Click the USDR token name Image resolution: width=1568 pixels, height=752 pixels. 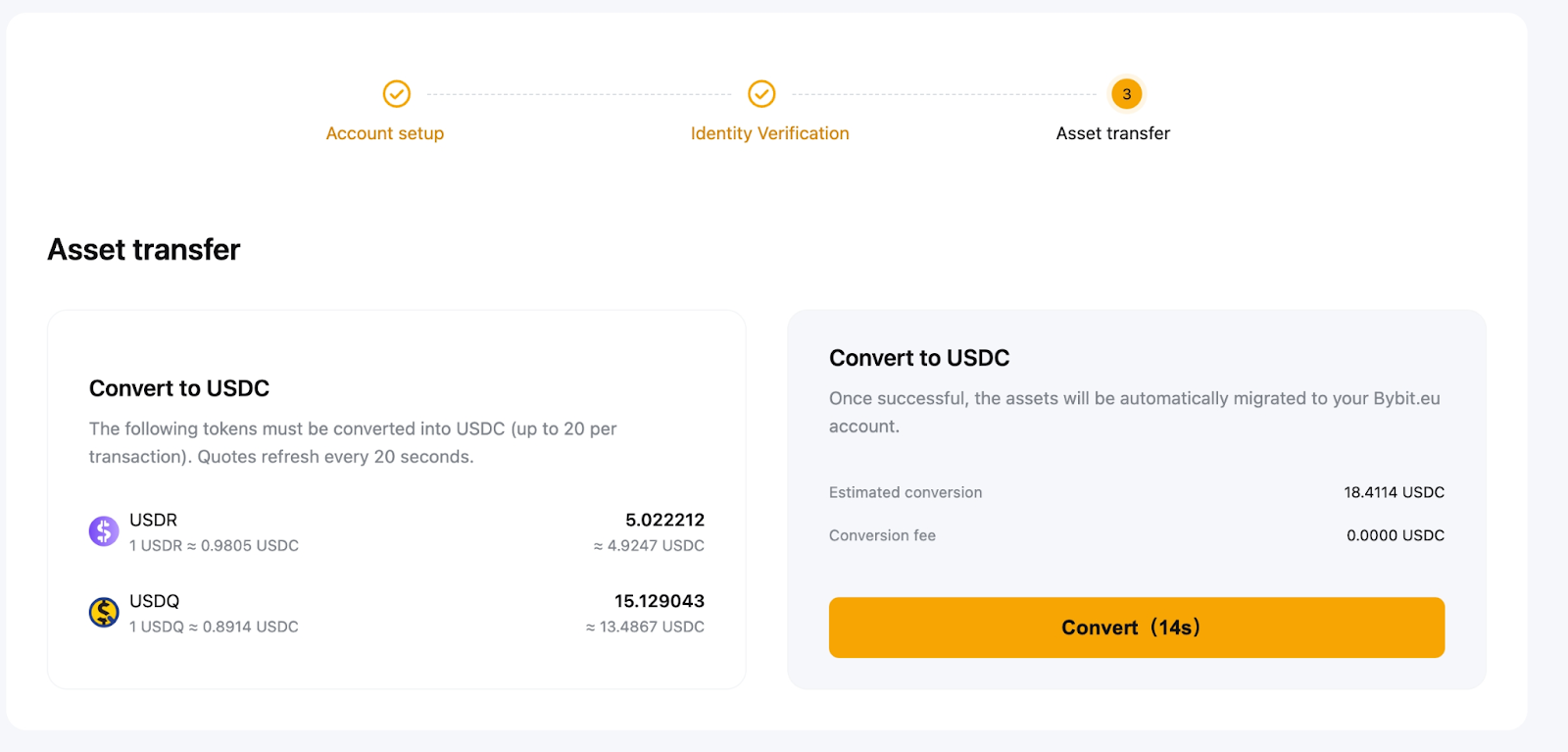[153, 520]
